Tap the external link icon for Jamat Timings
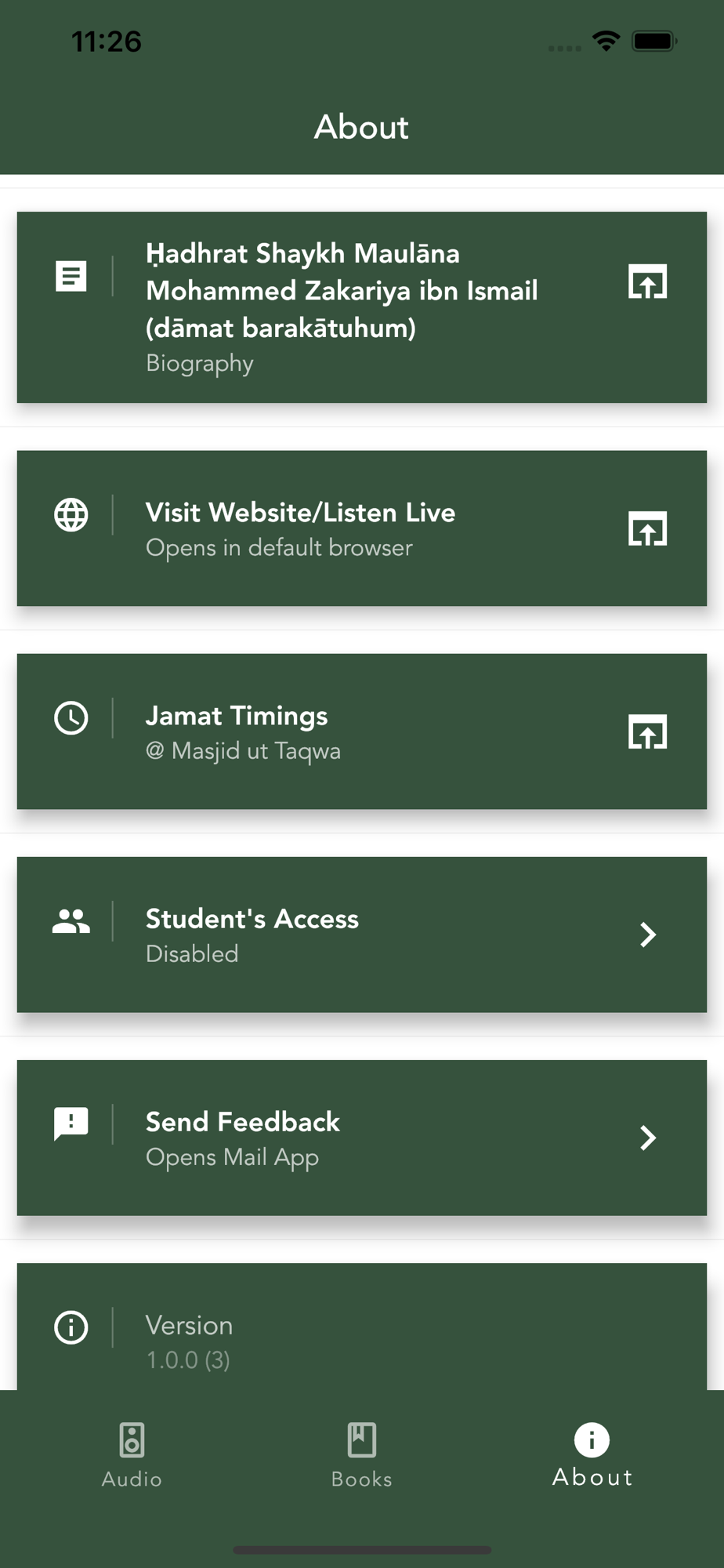724x1568 pixels. [x=647, y=732]
